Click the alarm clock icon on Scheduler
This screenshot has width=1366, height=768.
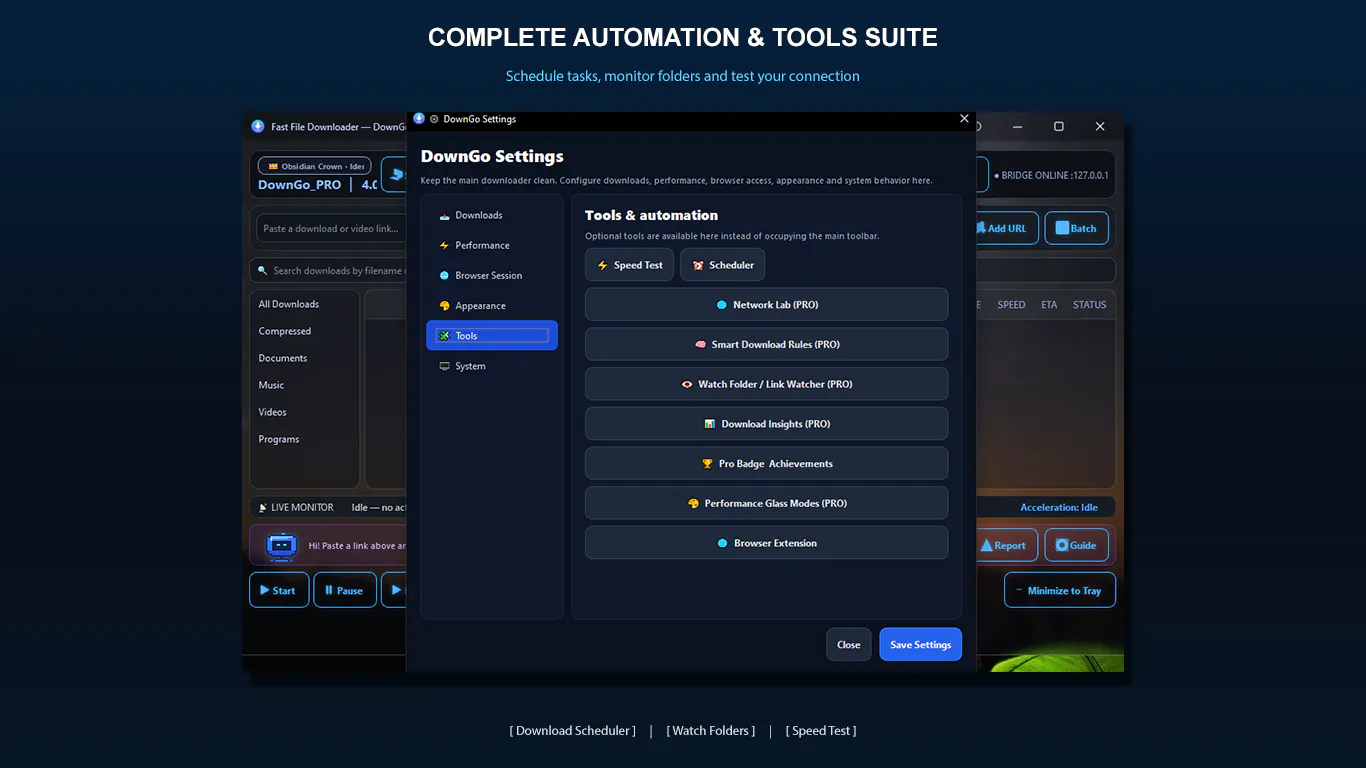coord(698,265)
